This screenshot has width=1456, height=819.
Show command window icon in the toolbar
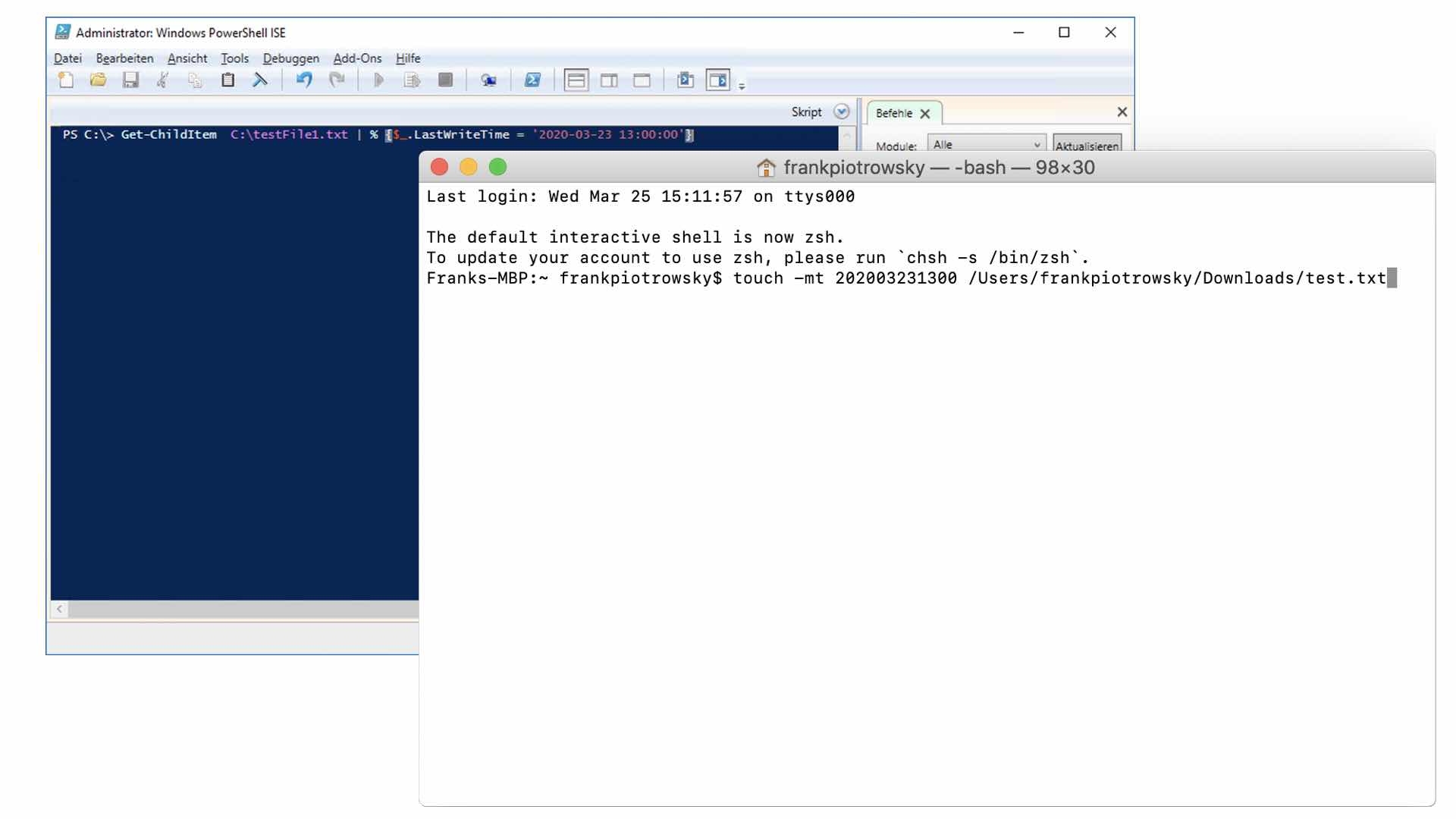pyautogui.click(x=686, y=80)
